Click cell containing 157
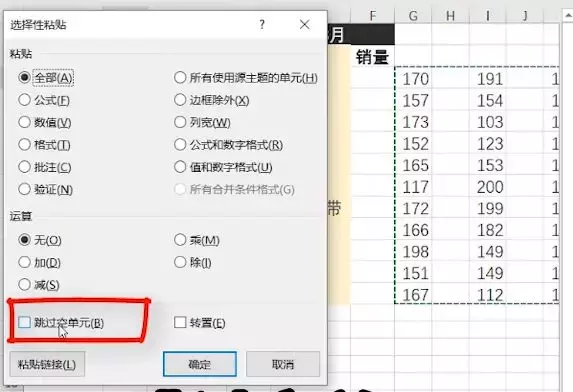573x392 pixels. [413, 100]
